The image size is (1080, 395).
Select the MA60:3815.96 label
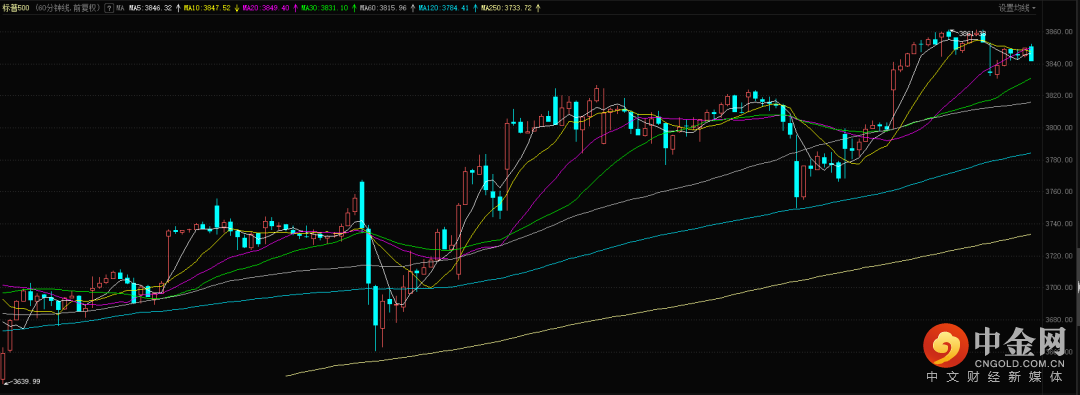click(x=383, y=8)
